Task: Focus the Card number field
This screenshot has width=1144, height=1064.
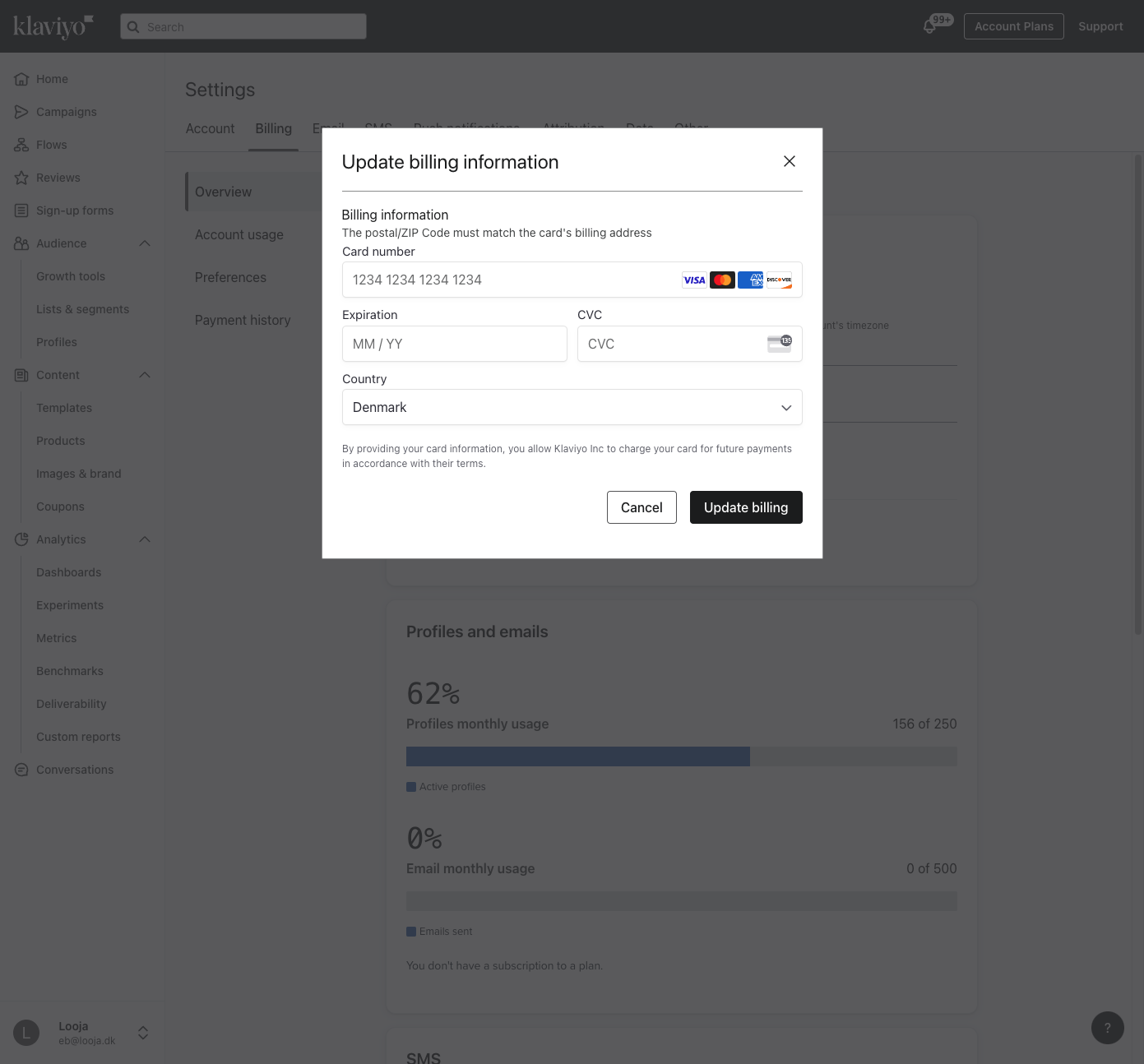Action: [x=572, y=280]
